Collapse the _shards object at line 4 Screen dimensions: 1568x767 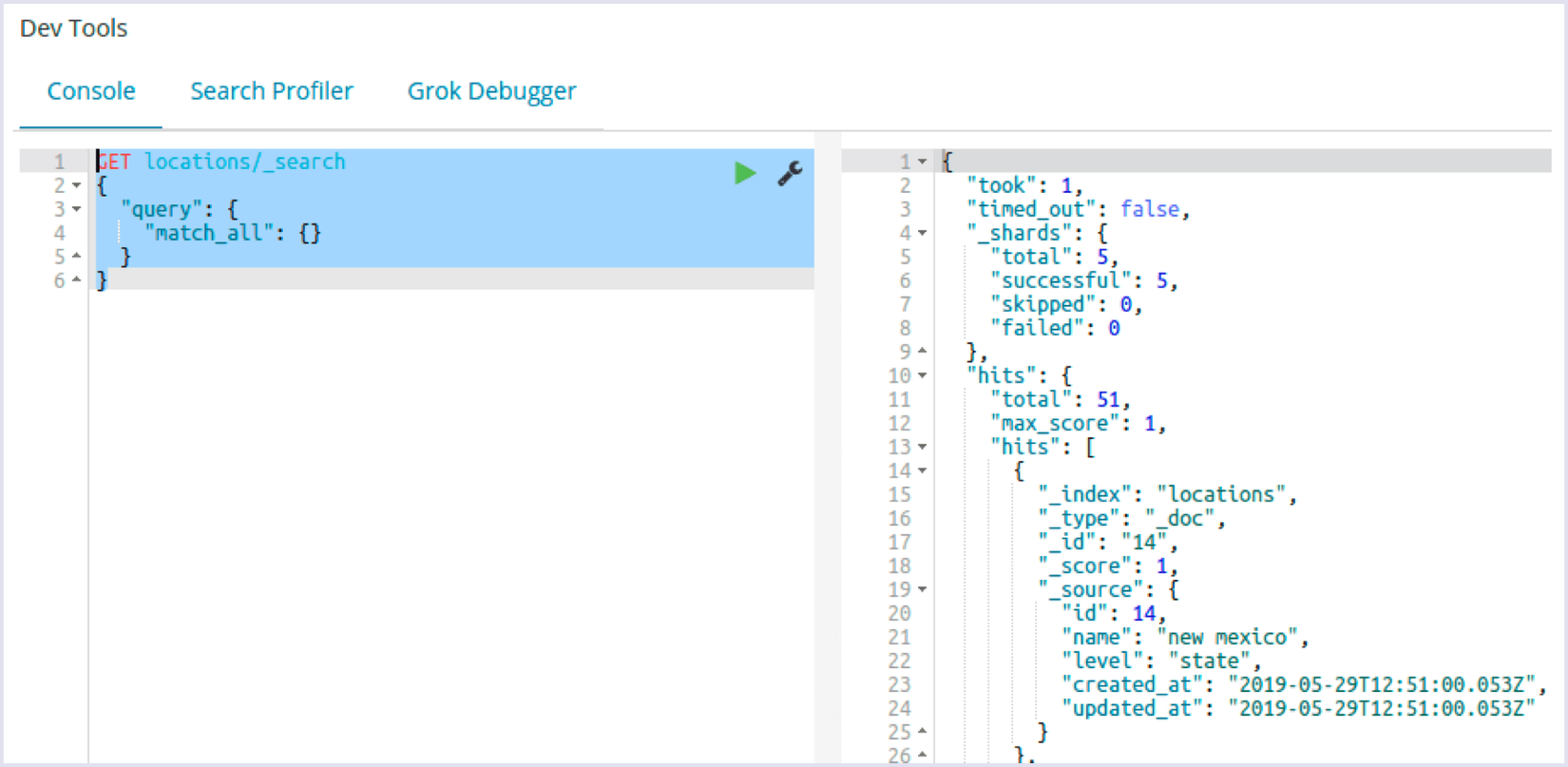click(922, 233)
